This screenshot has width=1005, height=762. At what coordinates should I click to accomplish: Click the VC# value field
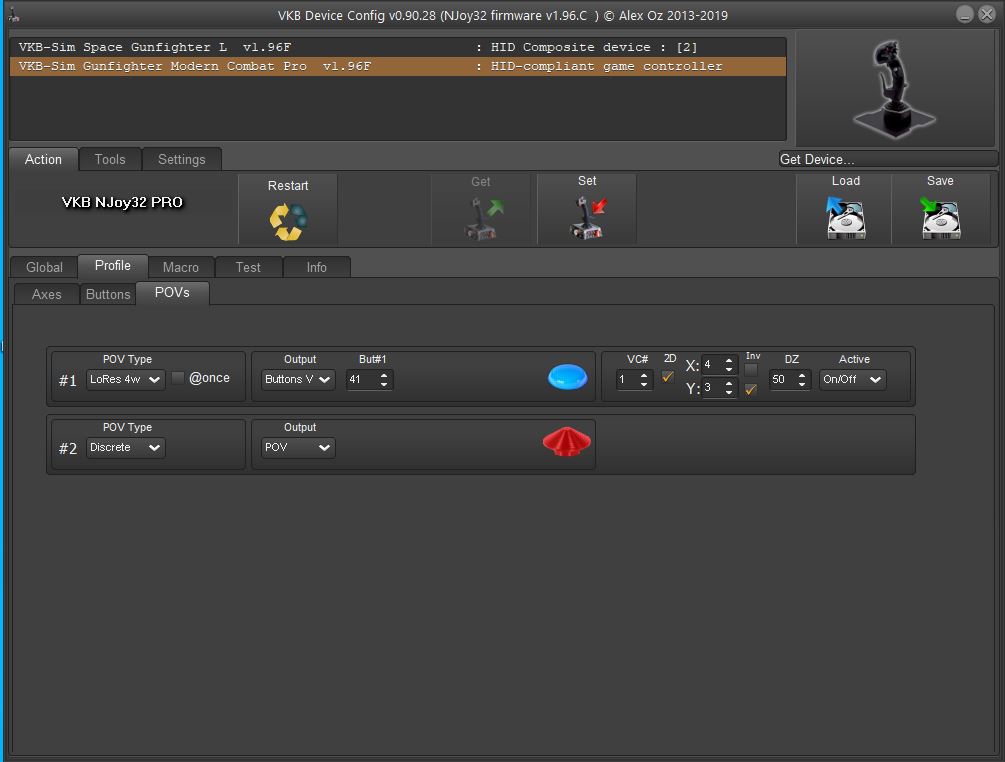click(x=627, y=379)
